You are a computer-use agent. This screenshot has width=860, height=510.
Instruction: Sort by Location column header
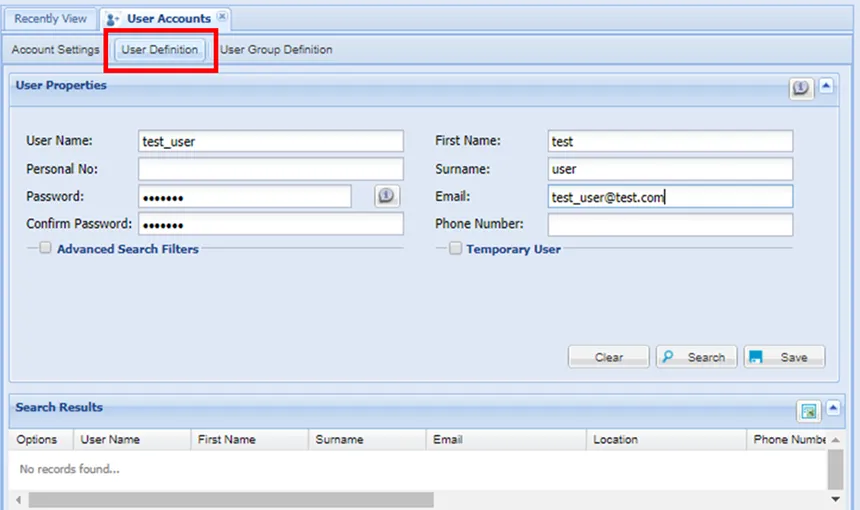tap(666, 439)
